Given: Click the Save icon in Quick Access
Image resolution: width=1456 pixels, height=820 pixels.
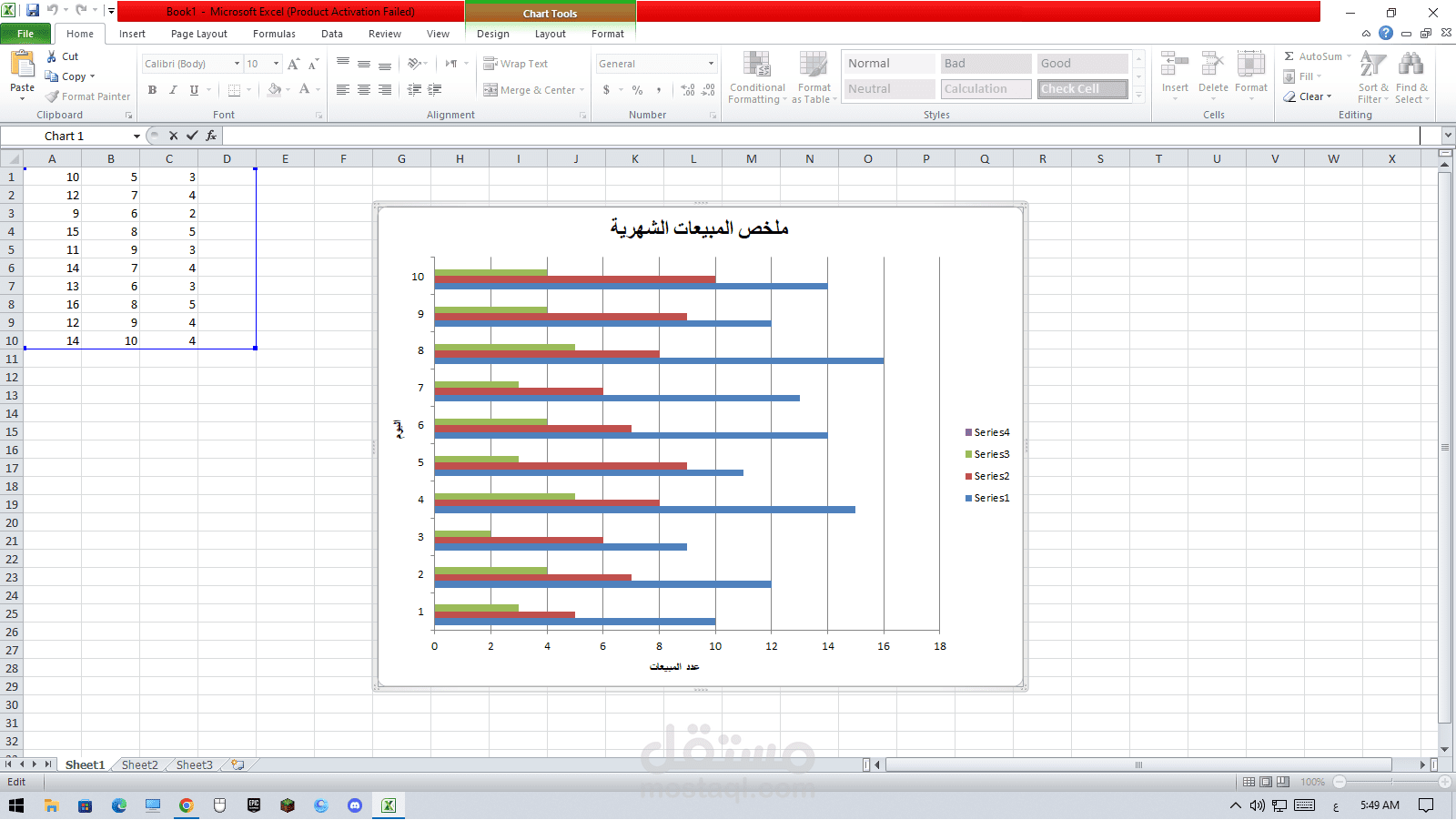Looking at the screenshot, I should pos(33,11).
